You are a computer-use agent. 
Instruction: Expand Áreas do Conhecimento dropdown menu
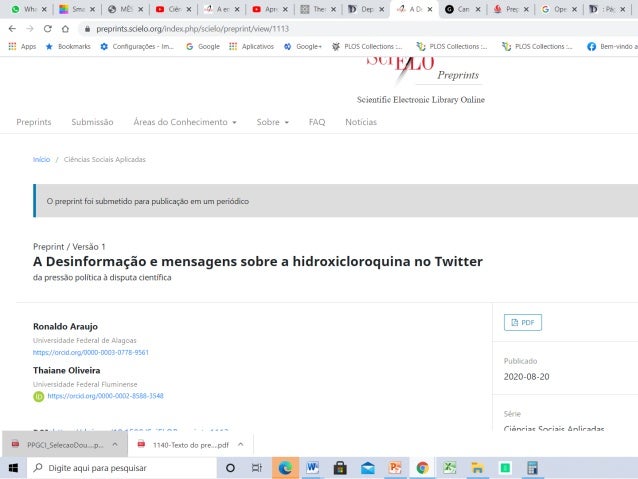[185, 122]
